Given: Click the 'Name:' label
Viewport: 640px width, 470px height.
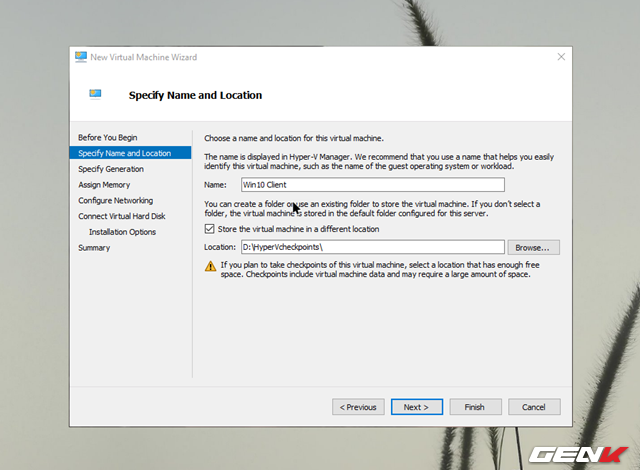Looking at the screenshot, I should point(215,185).
